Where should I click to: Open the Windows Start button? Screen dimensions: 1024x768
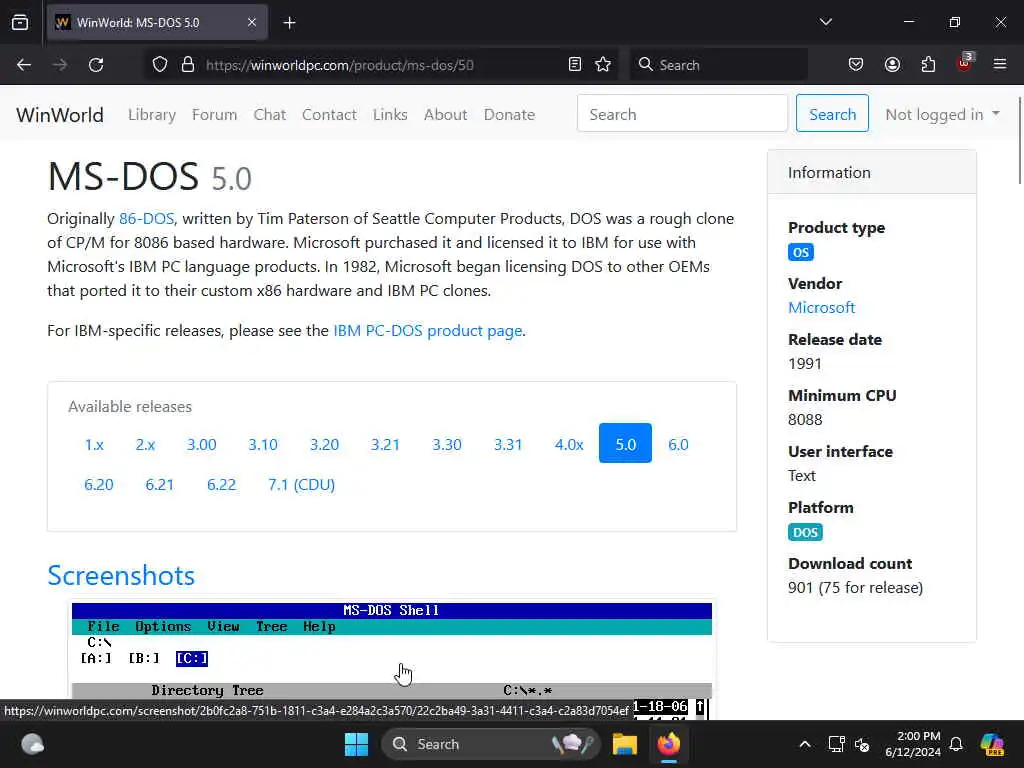click(357, 744)
